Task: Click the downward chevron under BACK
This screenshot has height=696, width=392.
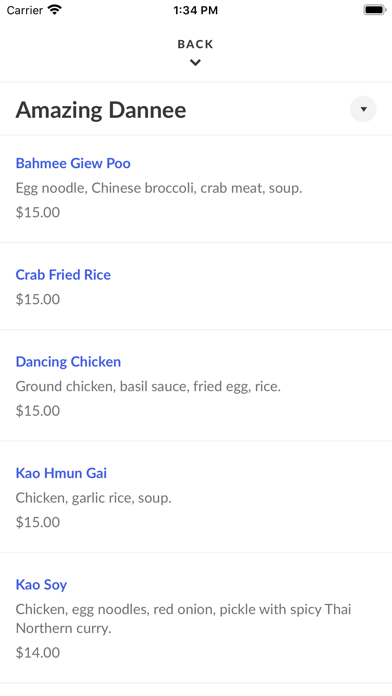Action: click(x=195, y=63)
